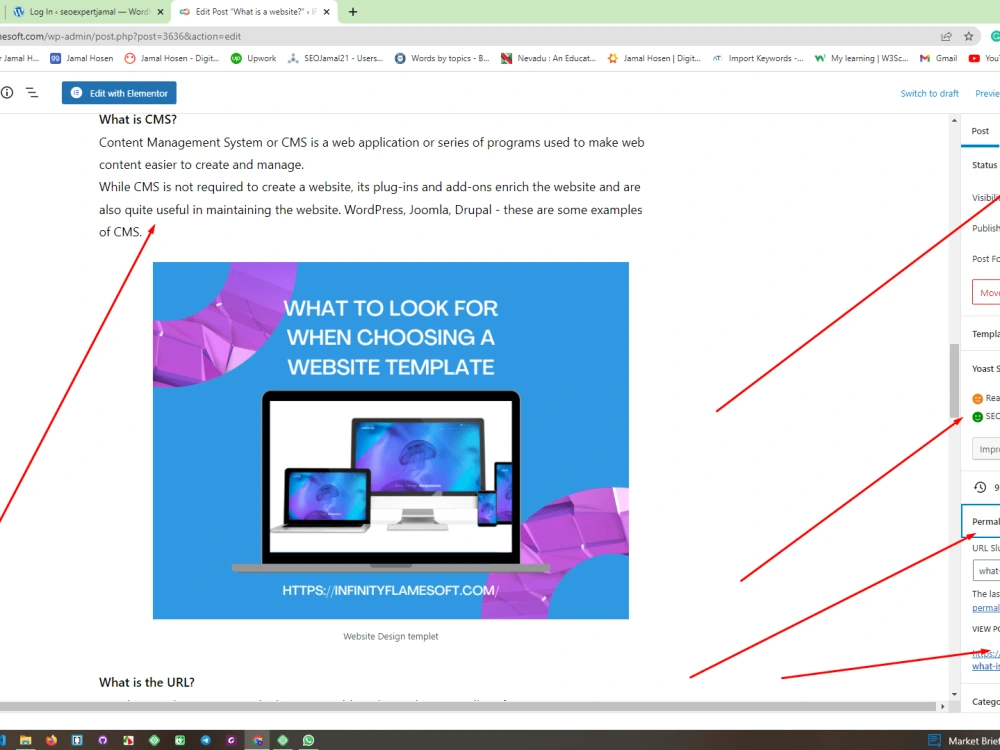
Task: Click the "Website Design templet" image caption
Action: tap(390, 636)
